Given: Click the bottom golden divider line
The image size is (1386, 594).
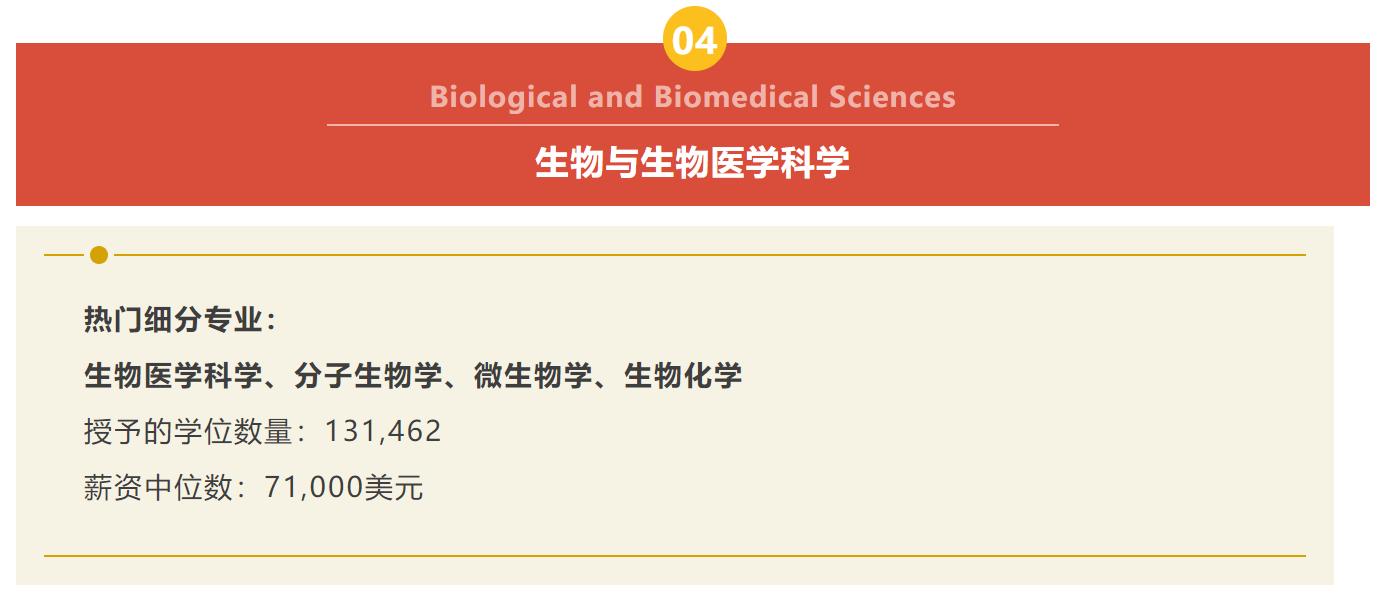Looking at the screenshot, I should pyautogui.click(x=674, y=555).
